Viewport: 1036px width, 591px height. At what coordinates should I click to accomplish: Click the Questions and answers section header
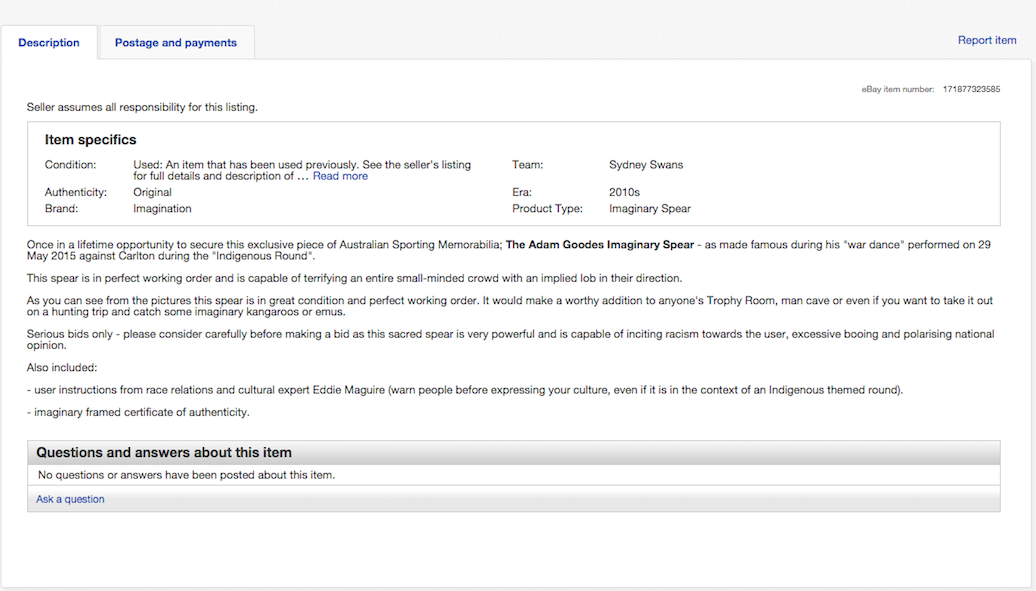point(164,453)
